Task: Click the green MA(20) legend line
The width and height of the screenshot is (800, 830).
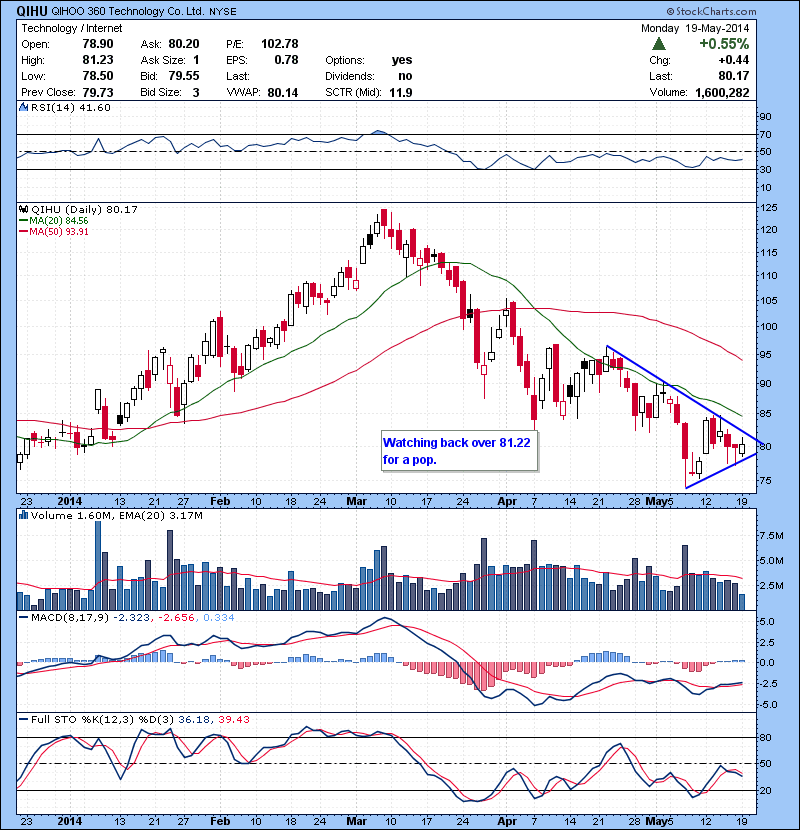Action: (x=23, y=221)
